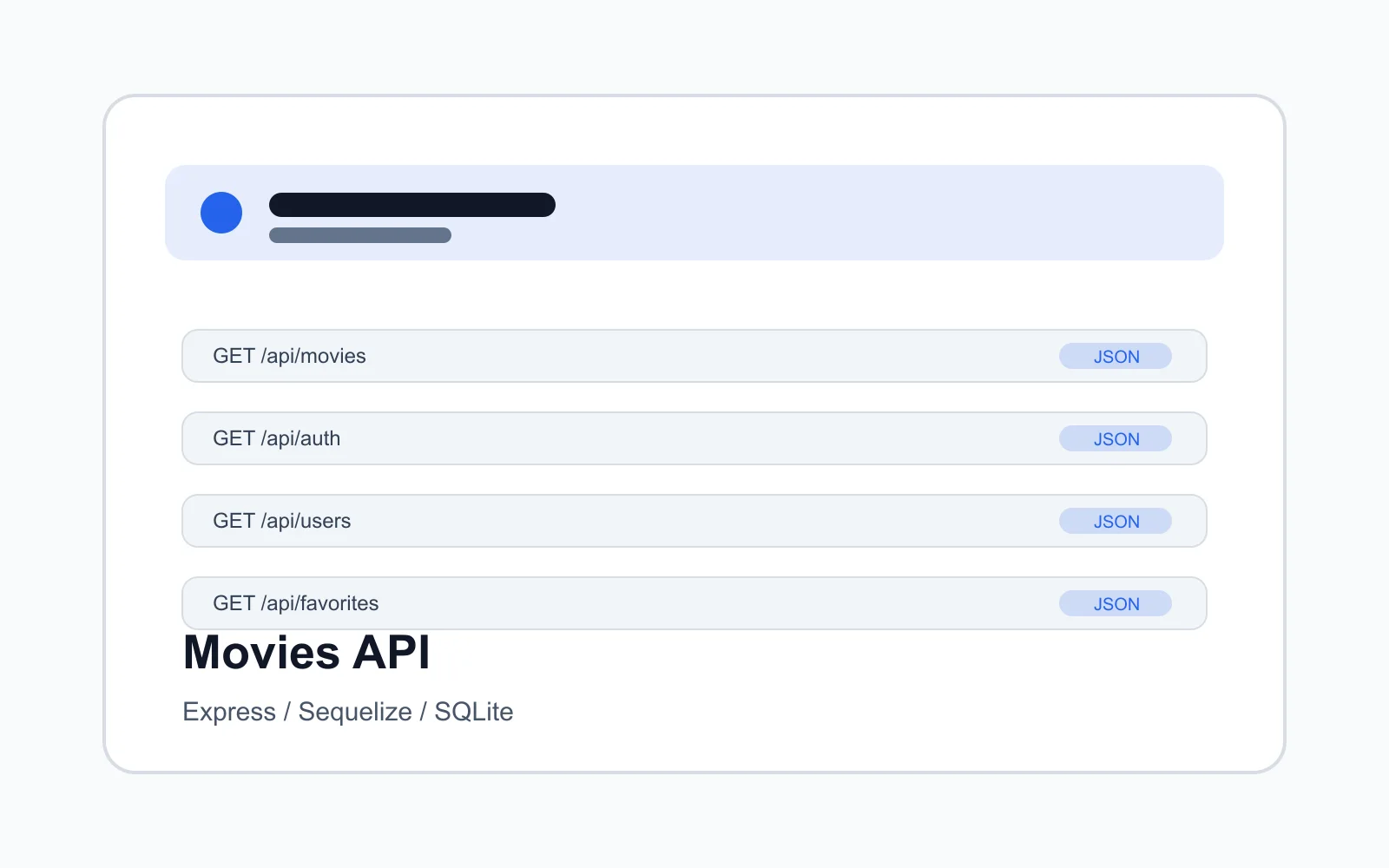Click the dark title bar placeholder in header

point(412,205)
